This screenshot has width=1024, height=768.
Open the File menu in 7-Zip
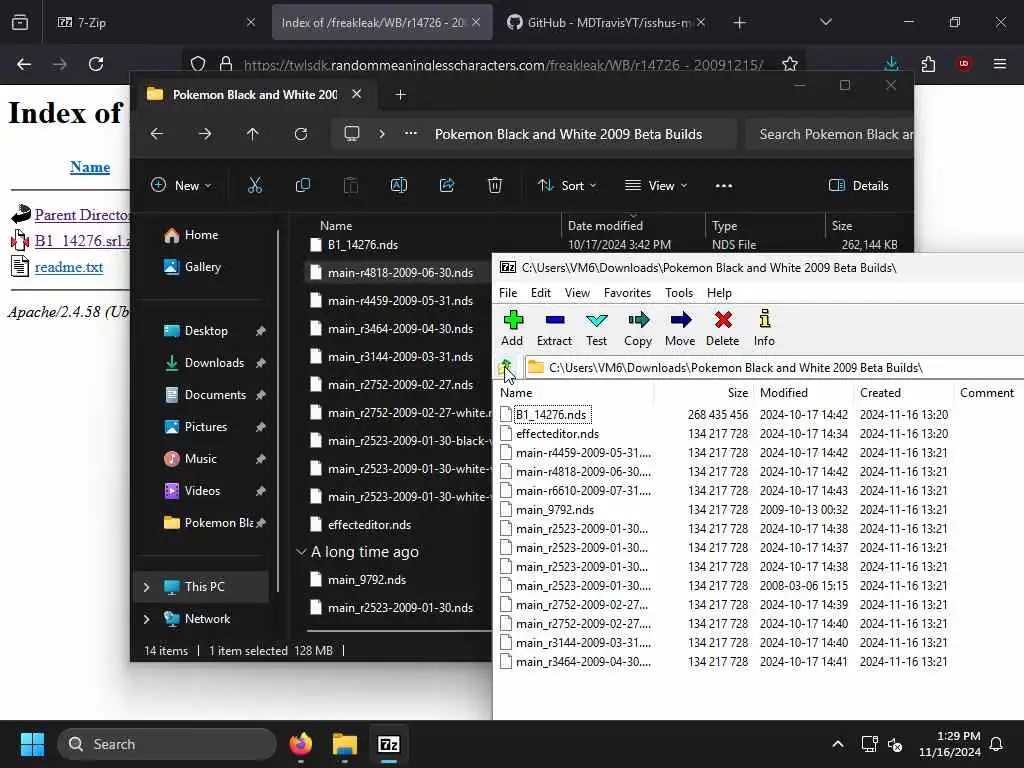508,293
